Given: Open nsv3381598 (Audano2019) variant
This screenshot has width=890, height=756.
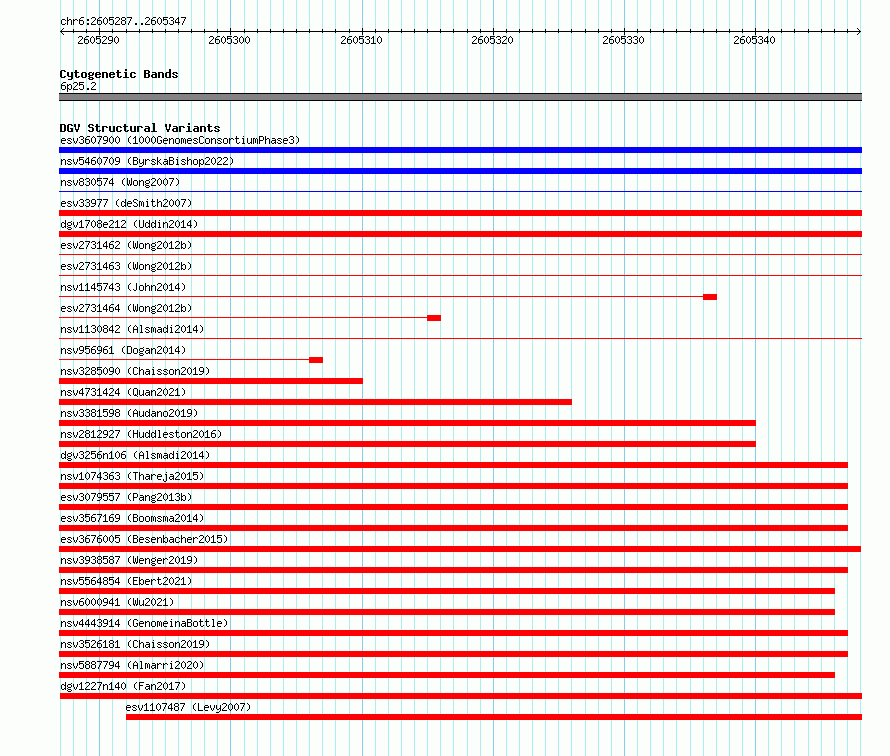Looking at the screenshot, I should point(129,413).
